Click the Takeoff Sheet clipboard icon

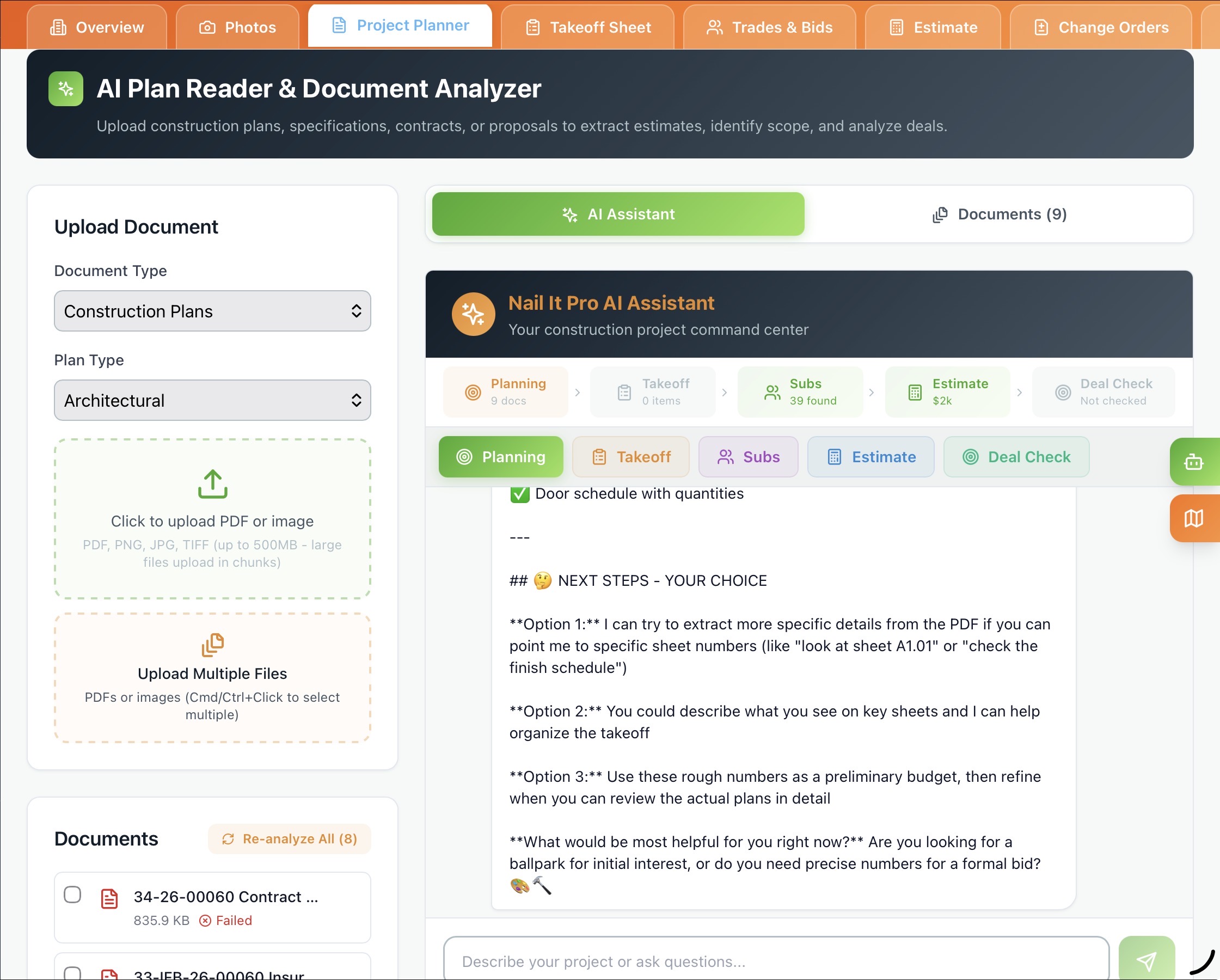pos(532,27)
